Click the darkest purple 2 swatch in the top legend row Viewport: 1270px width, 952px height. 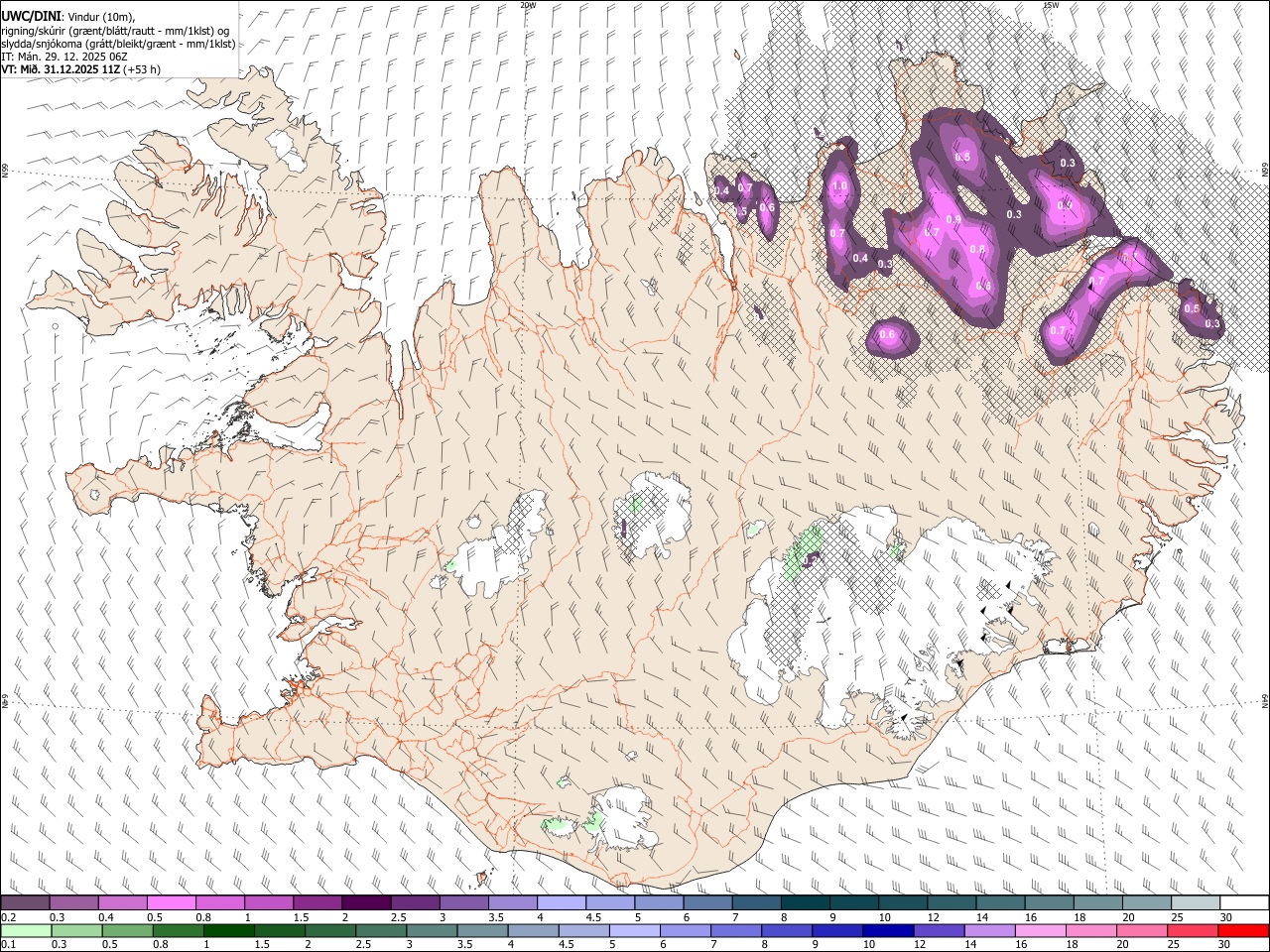point(366,903)
